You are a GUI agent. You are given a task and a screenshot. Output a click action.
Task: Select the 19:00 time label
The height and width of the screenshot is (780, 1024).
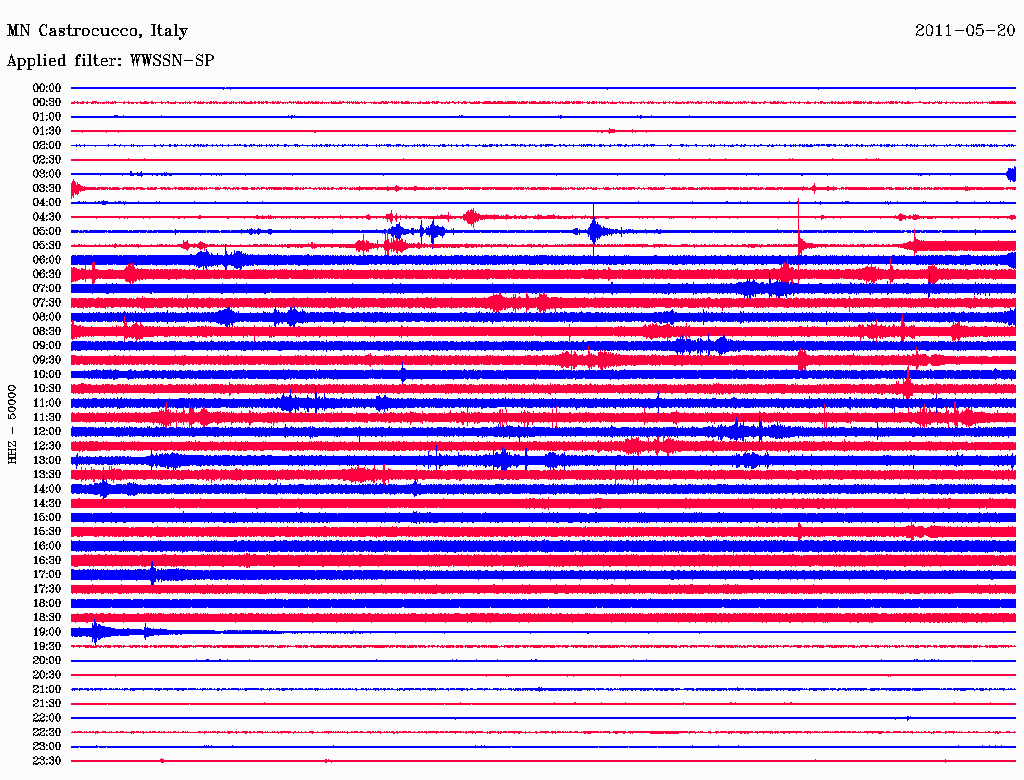pyautogui.click(x=46, y=632)
